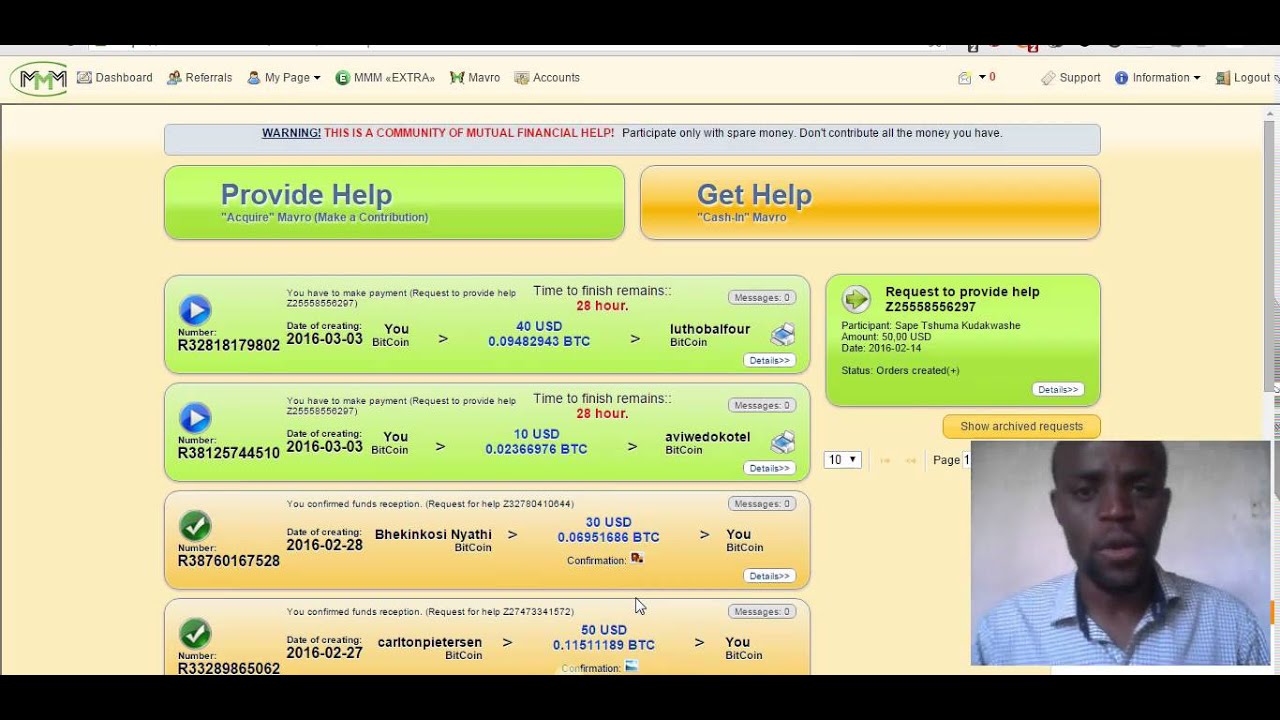Click blue arrow icon of order R38125744510

pos(195,418)
